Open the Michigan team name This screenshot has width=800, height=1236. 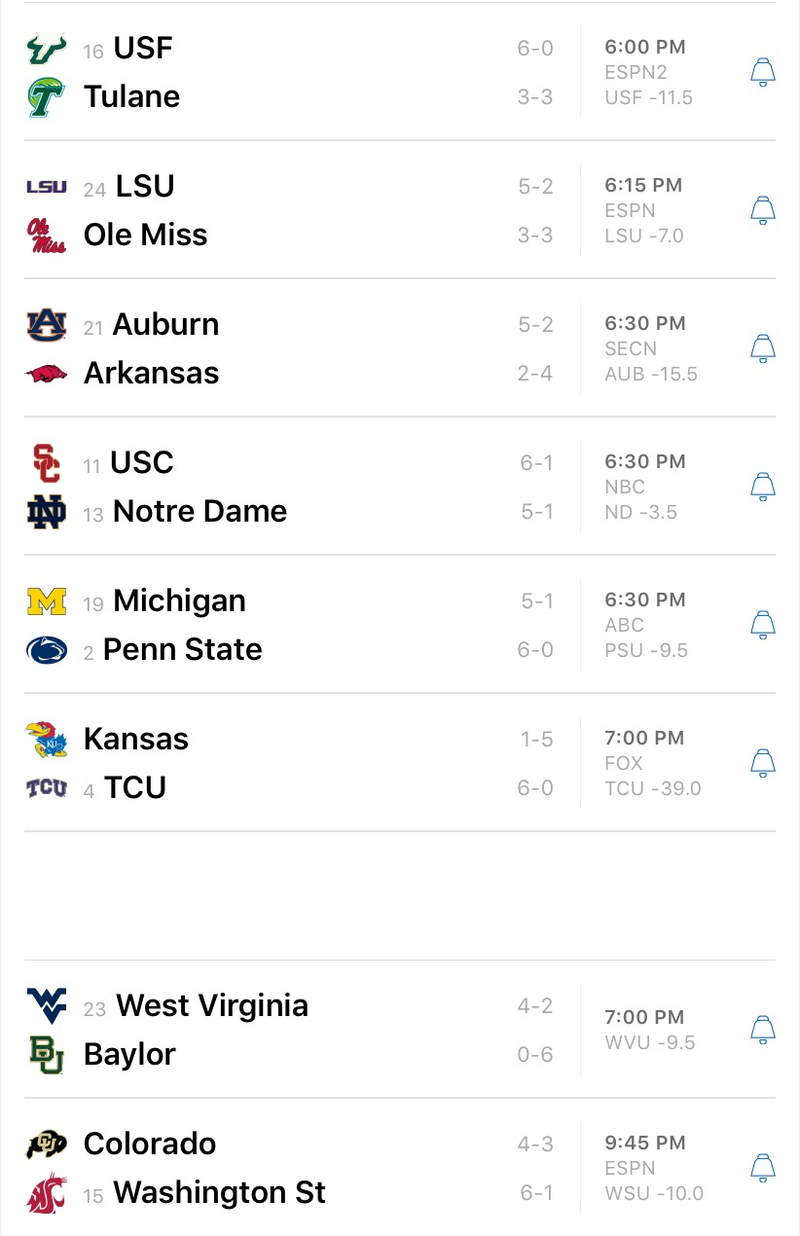(180, 601)
